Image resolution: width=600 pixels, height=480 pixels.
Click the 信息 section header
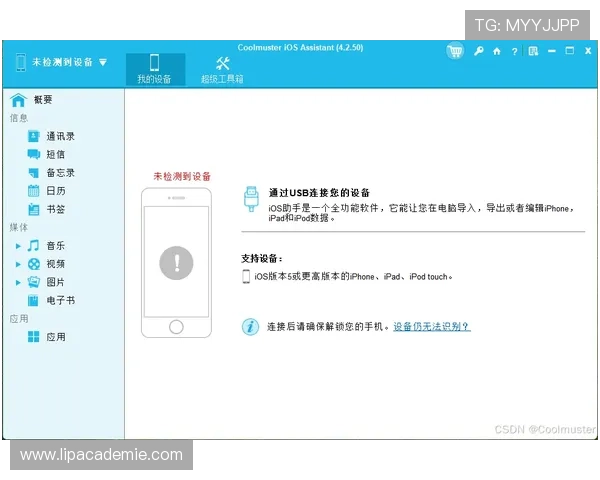[19, 118]
